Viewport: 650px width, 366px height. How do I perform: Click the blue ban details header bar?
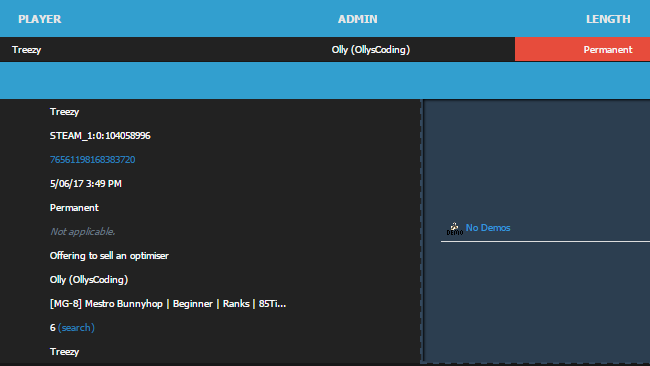pos(325,80)
